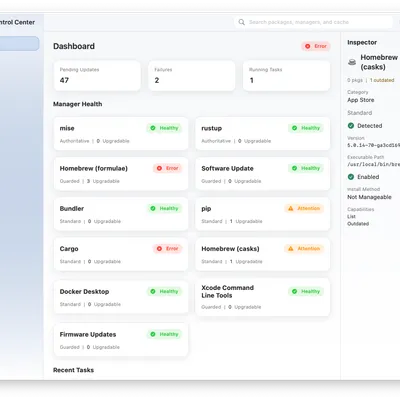Click the Healthy check icon on rustup
The height and width of the screenshot is (400, 400).
[294, 128]
